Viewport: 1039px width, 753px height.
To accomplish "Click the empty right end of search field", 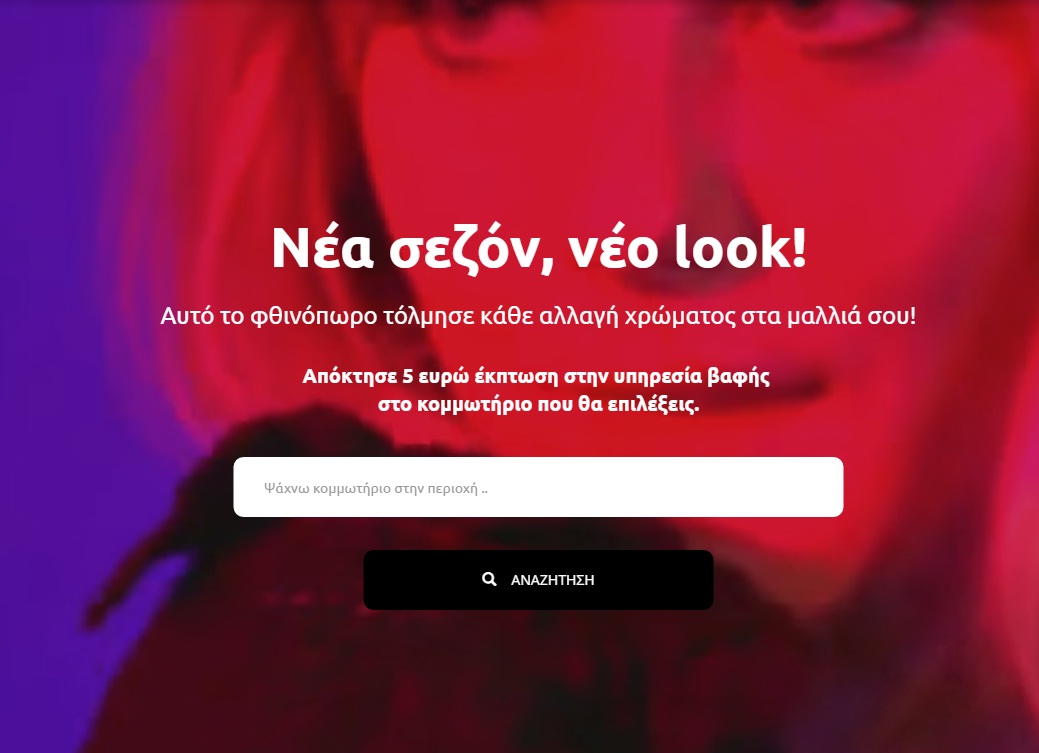I will (762, 487).
